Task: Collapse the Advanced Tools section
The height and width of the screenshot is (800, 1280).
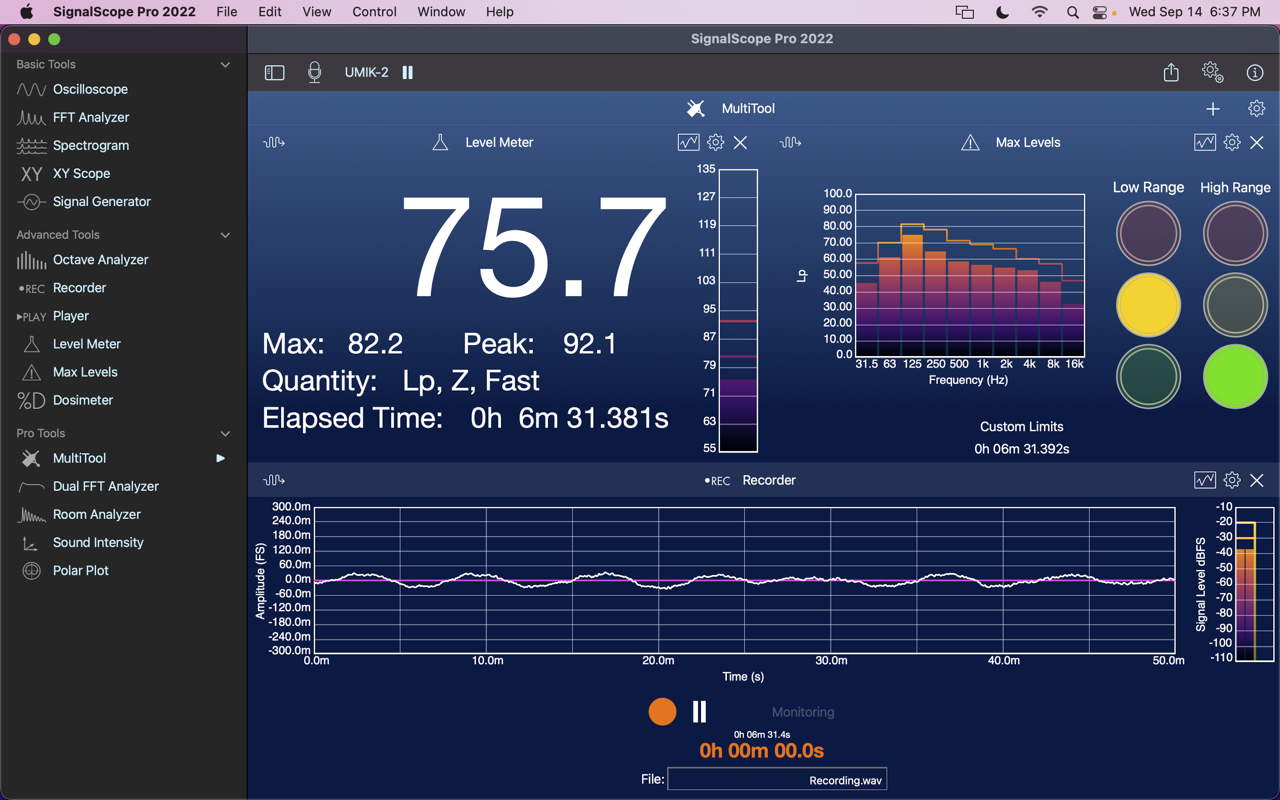Action: [225, 235]
